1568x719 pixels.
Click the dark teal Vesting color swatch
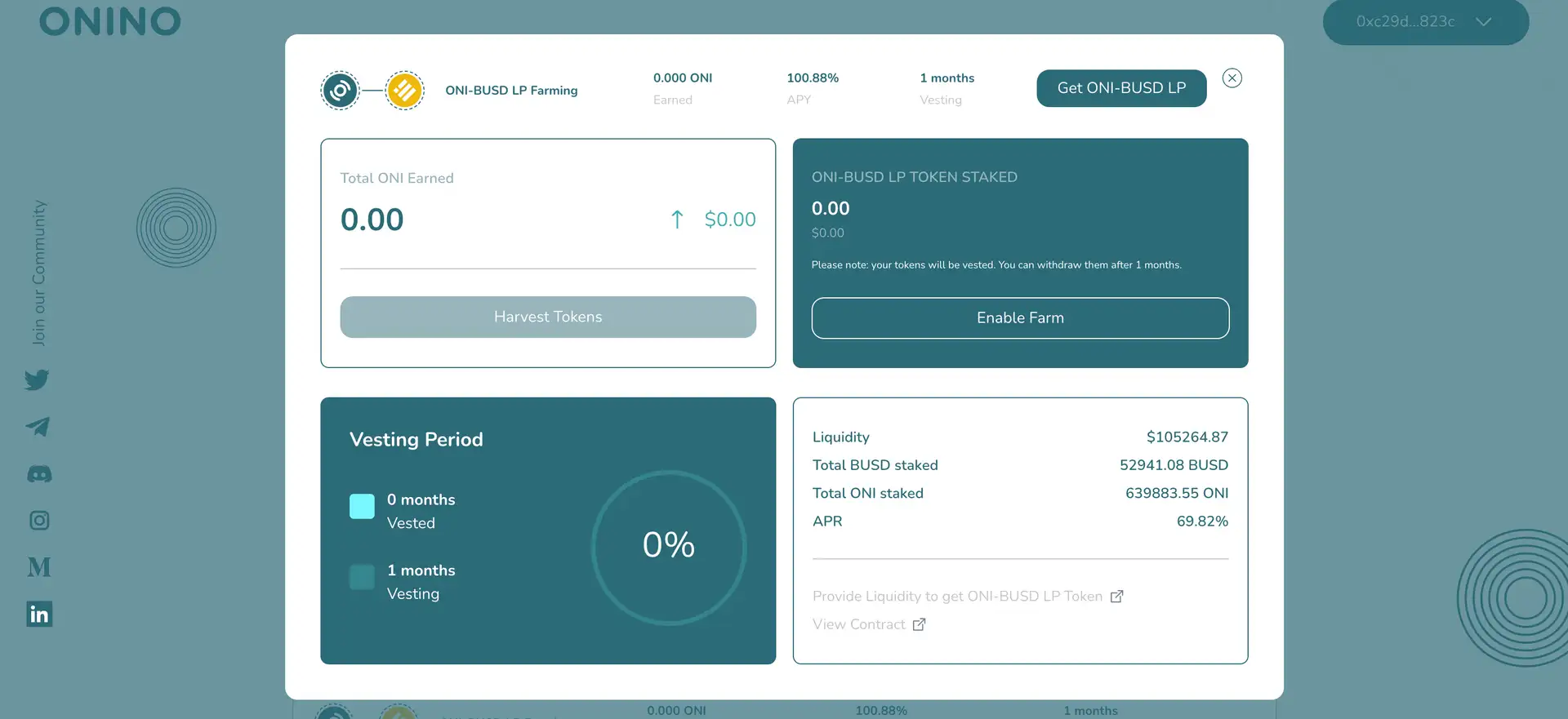click(362, 577)
